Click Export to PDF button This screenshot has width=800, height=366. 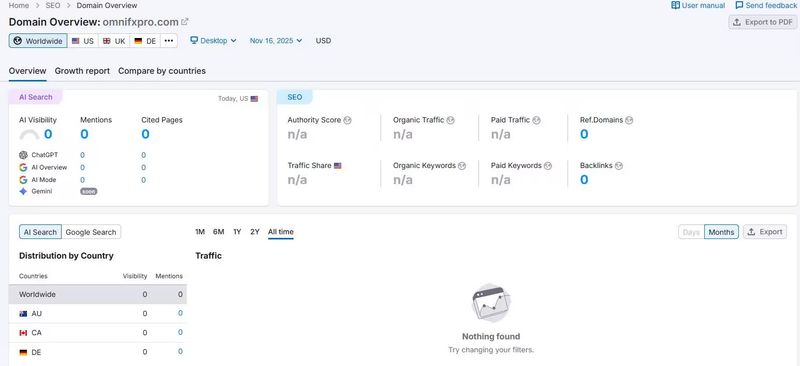763,22
